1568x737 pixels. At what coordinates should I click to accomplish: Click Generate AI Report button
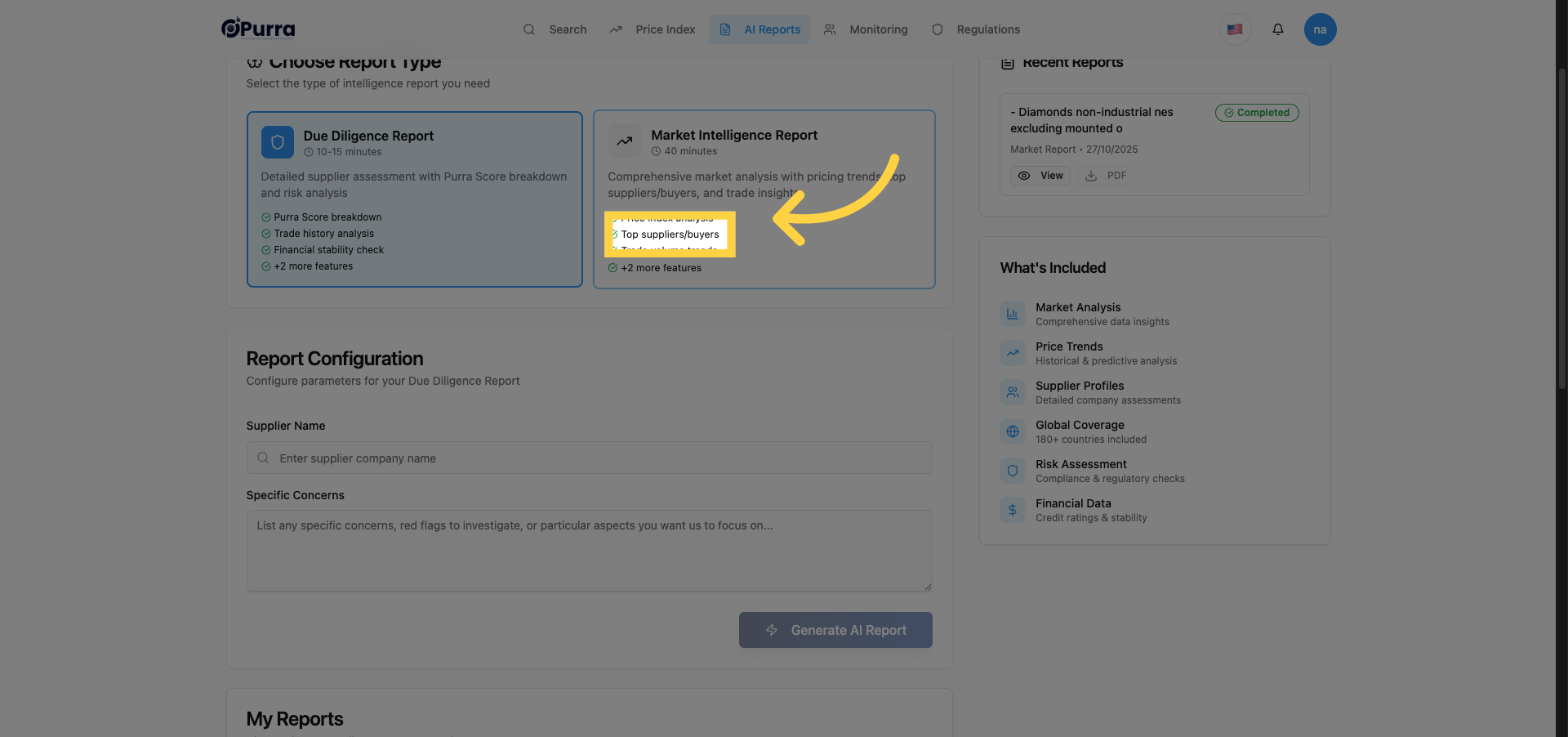[835, 630]
